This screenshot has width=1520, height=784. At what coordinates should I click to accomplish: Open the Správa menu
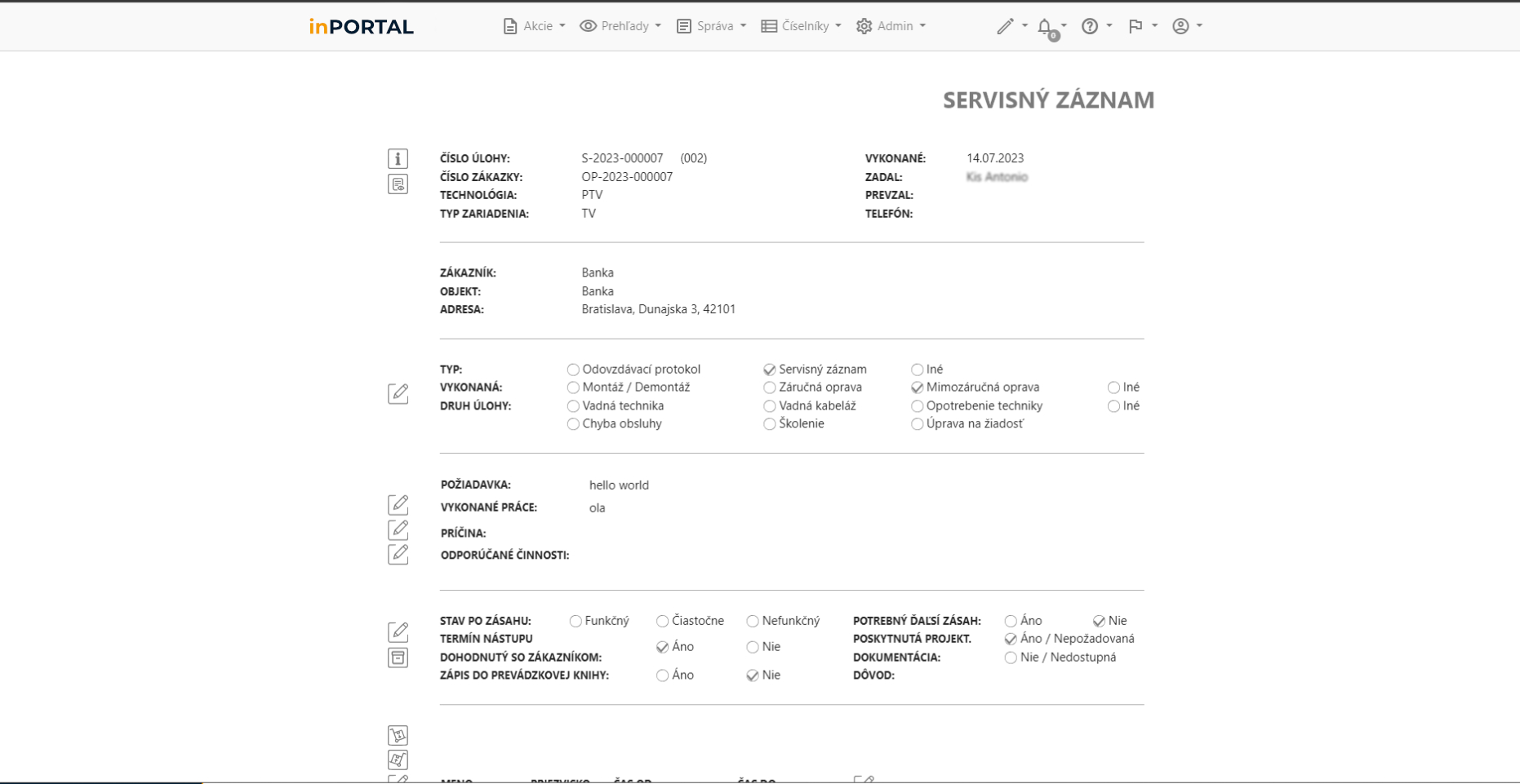click(x=711, y=26)
